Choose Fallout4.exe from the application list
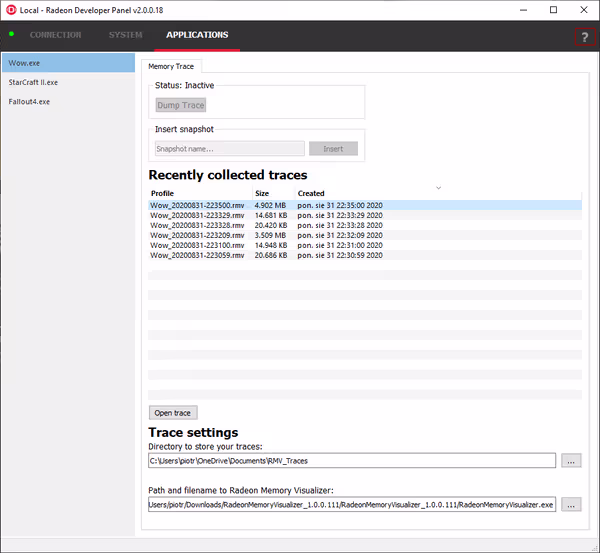Screen dimensions: 600x553 [67, 101]
